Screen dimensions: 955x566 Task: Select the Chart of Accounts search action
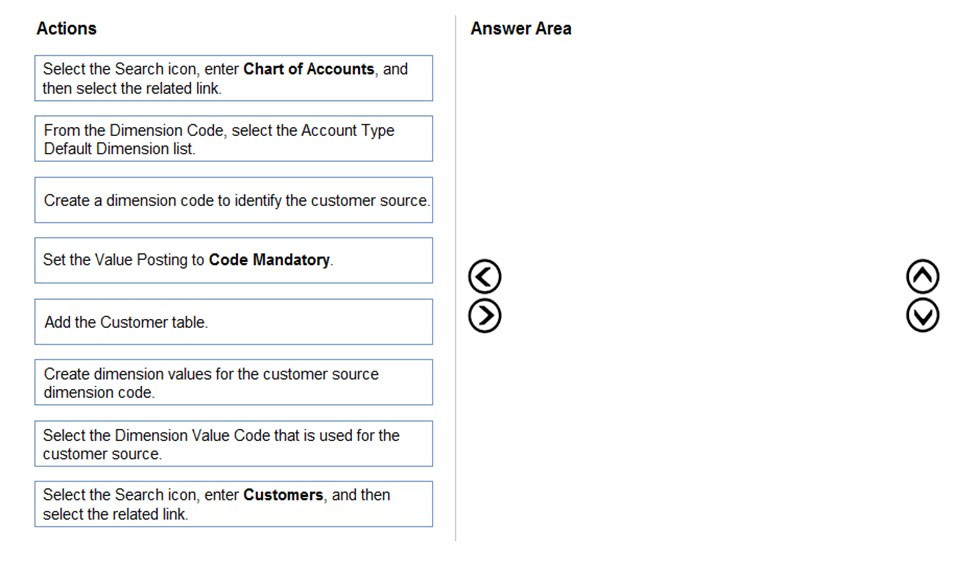pos(233,78)
